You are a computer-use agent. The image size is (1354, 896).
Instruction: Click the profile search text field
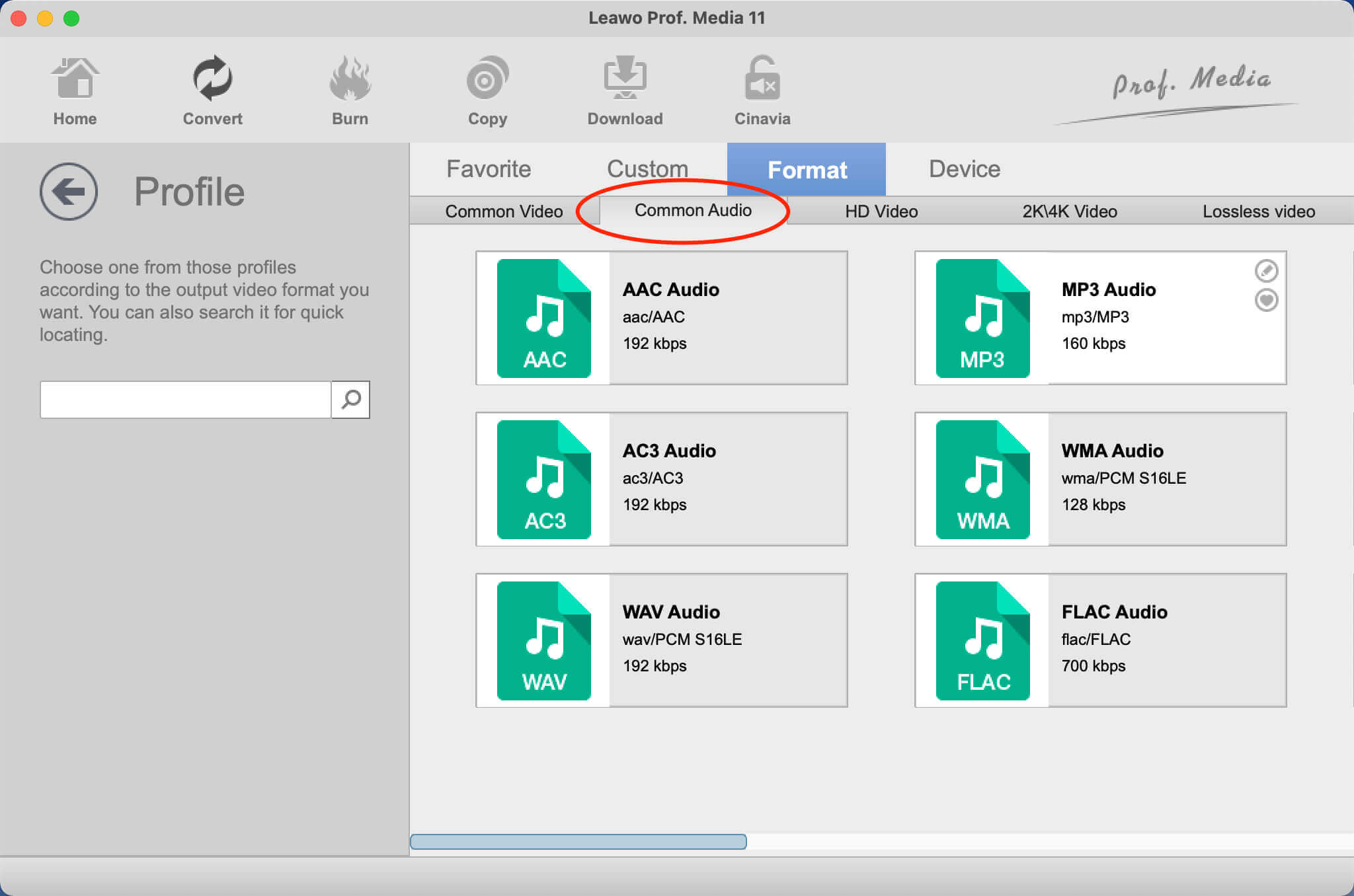point(185,399)
